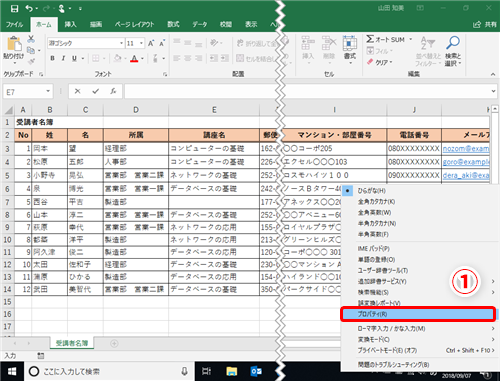Screen dimensions: 500x381
Task: Decrease font size with small A icon
Action: 162,43
